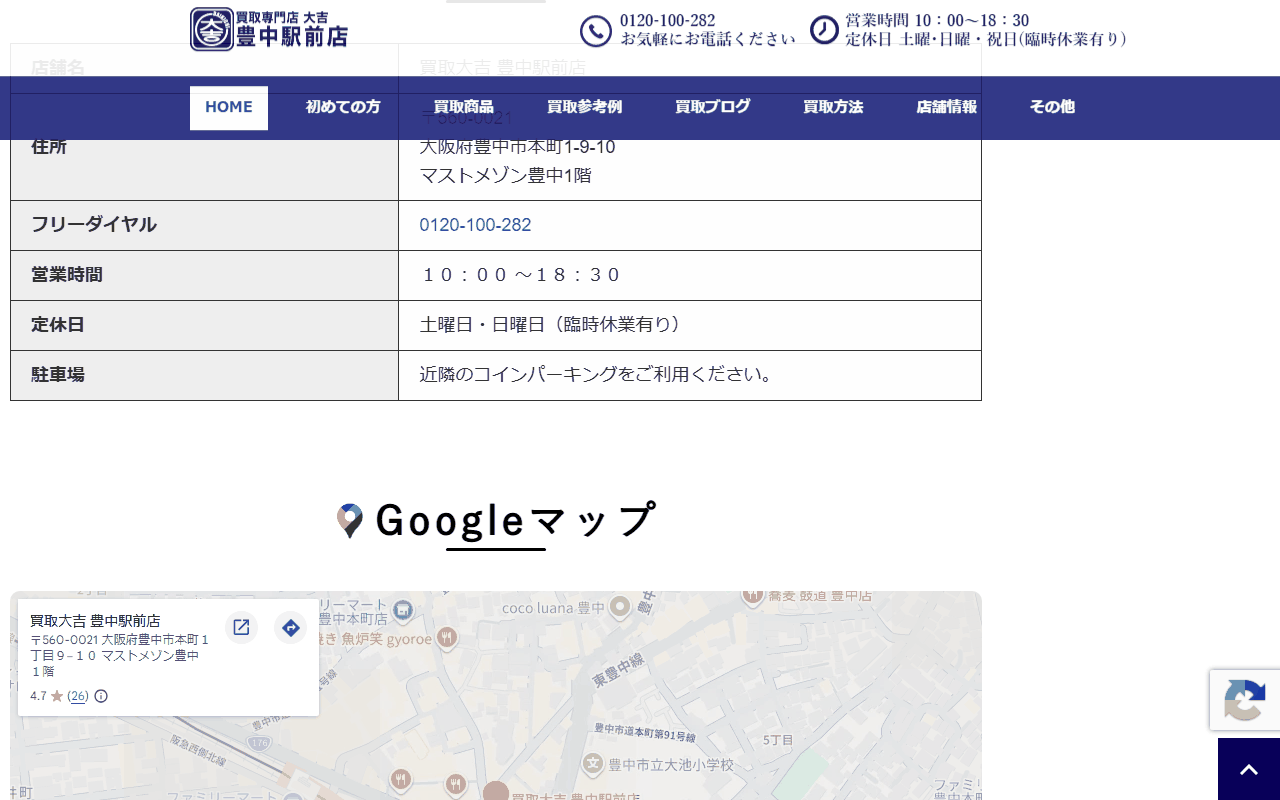This screenshot has width=1280, height=800.
Task: Click the clock icon beside business hours
Action: 824,30
